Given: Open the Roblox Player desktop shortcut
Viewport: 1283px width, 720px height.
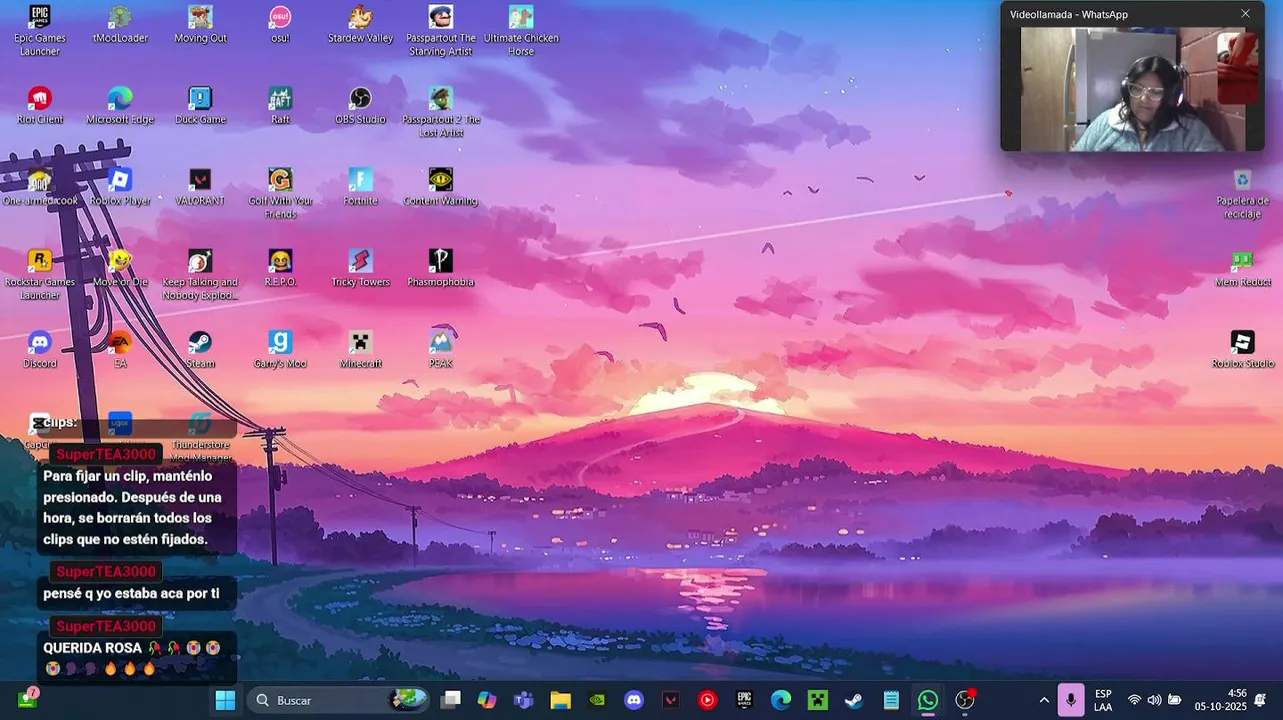Looking at the screenshot, I should [x=120, y=188].
